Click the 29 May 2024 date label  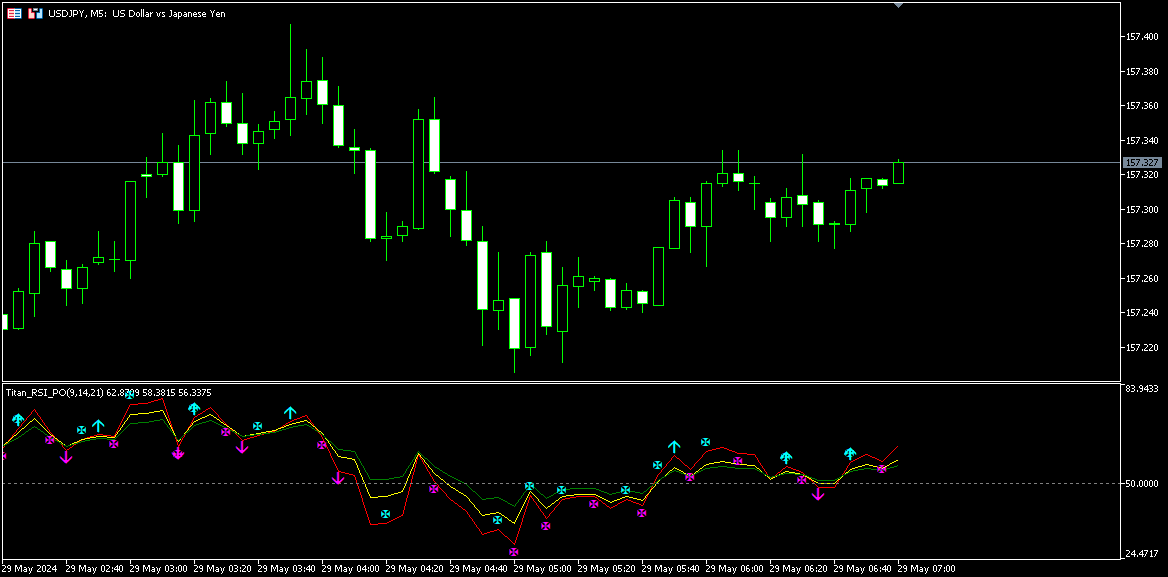tap(32, 569)
